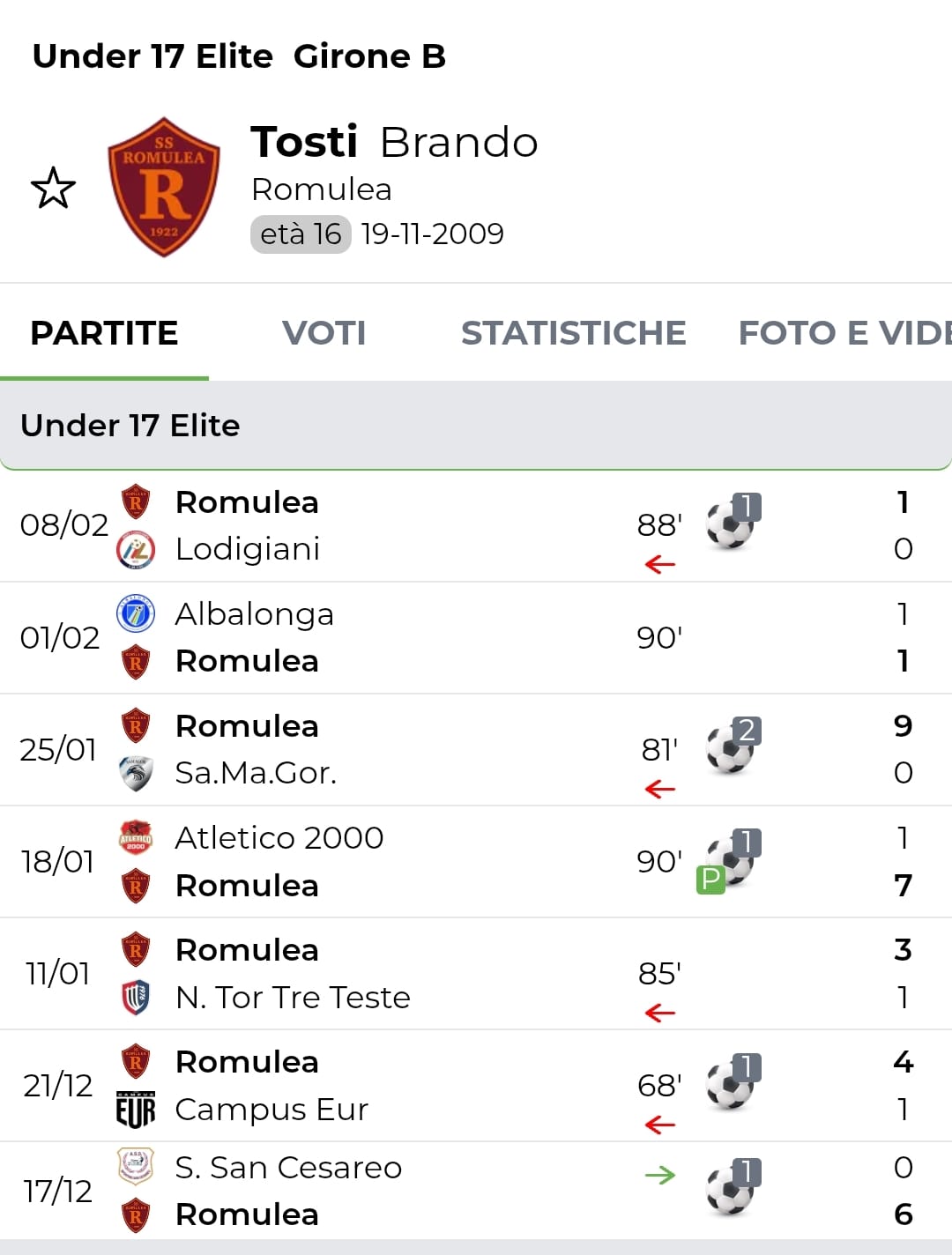Tap the Albalonga team logo

point(136,613)
